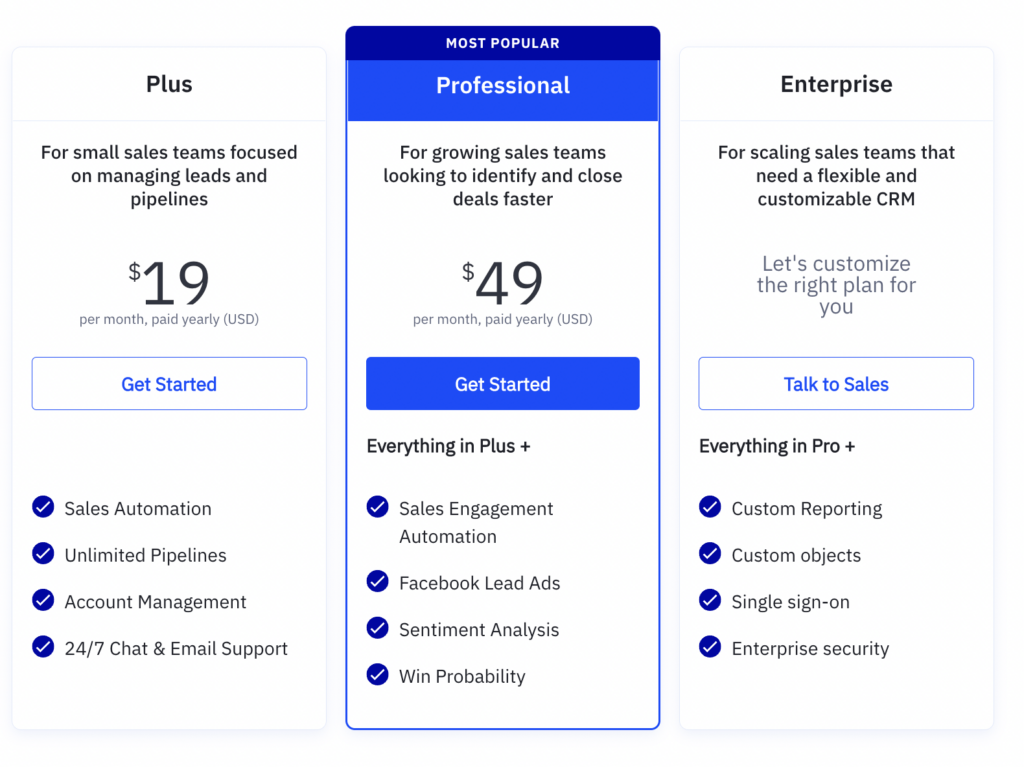Click the checkmark beside Custom objects

click(x=710, y=553)
